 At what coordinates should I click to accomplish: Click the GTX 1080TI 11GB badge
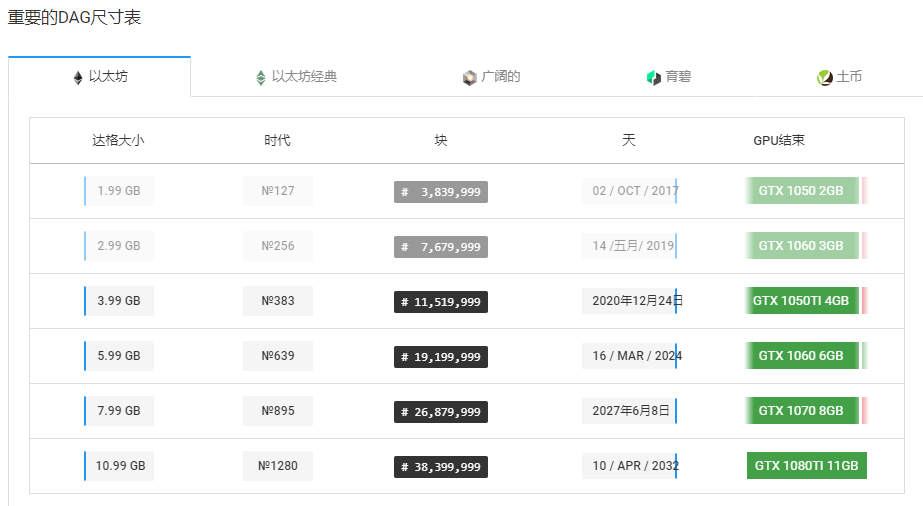tap(806, 465)
